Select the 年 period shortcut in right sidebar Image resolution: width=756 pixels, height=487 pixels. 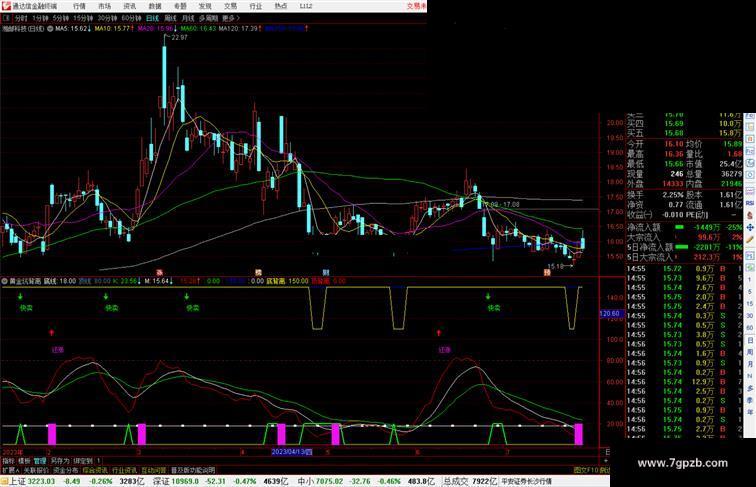pyautogui.click(x=750, y=412)
